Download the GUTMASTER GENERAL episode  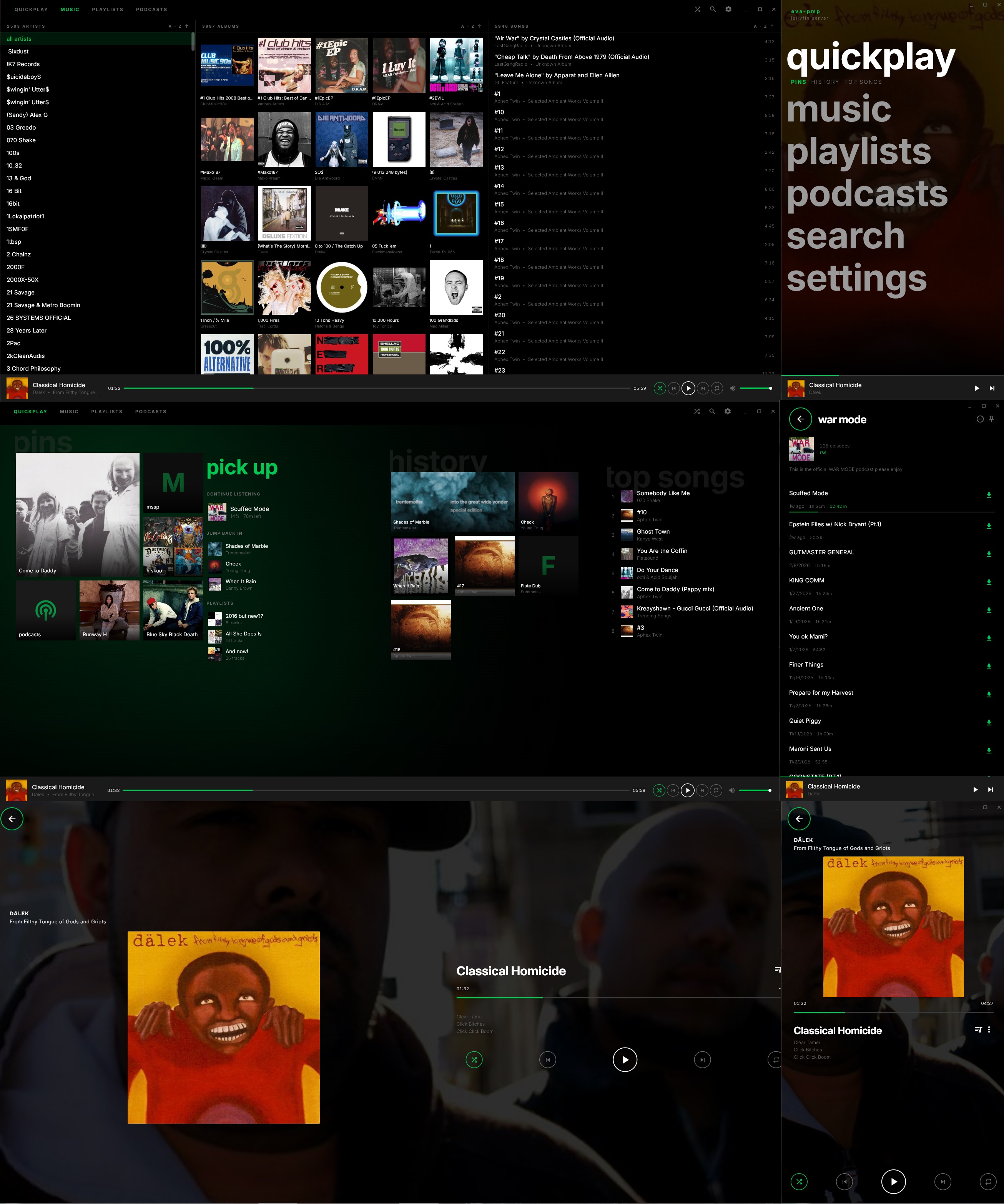click(x=989, y=554)
